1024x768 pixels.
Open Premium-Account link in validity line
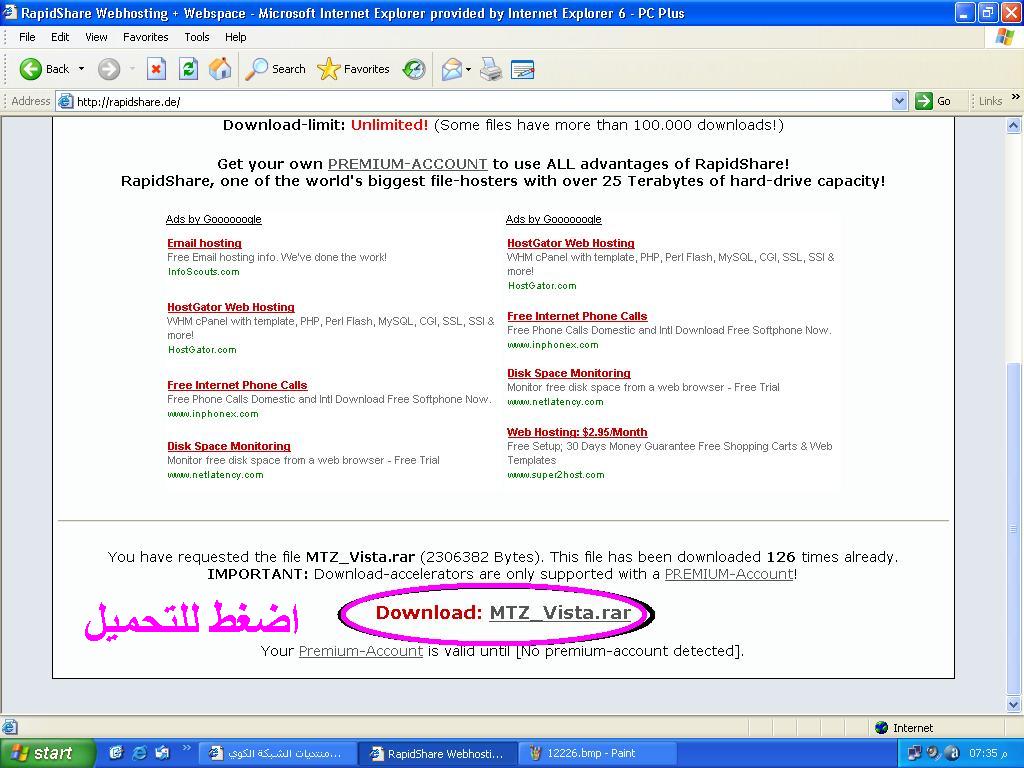click(360, 651)
